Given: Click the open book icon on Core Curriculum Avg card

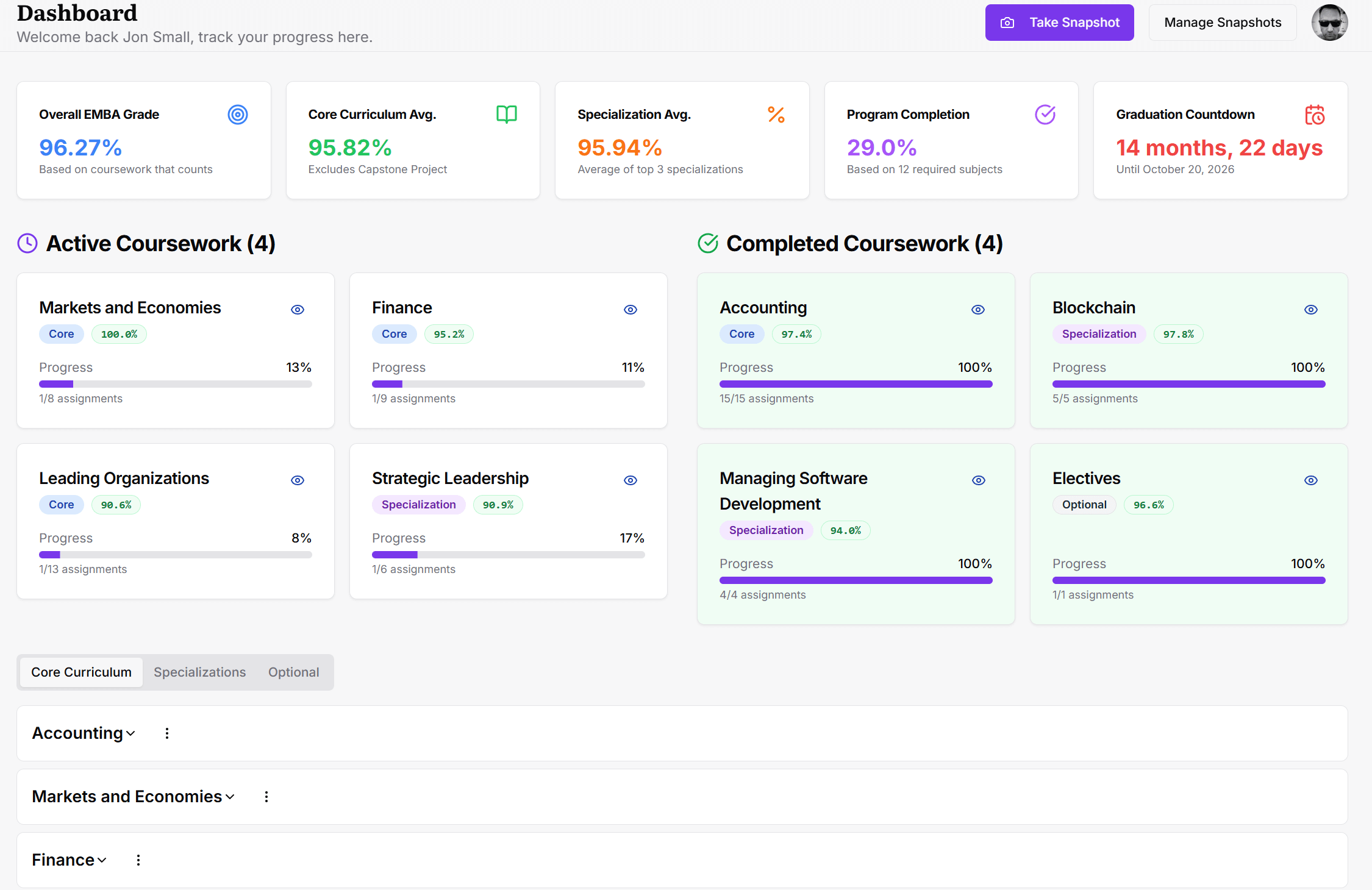Looking at the screenshot, I should 506,114.
